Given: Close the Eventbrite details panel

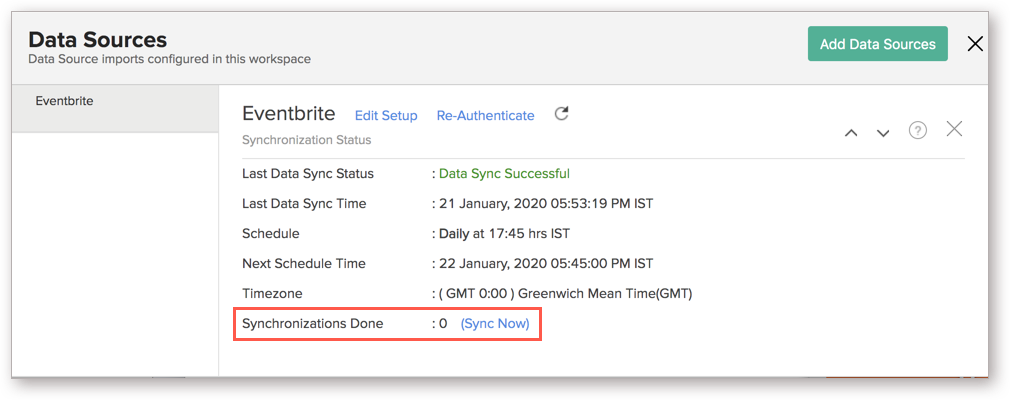Looking at the screenshot, I should [954, 129].
